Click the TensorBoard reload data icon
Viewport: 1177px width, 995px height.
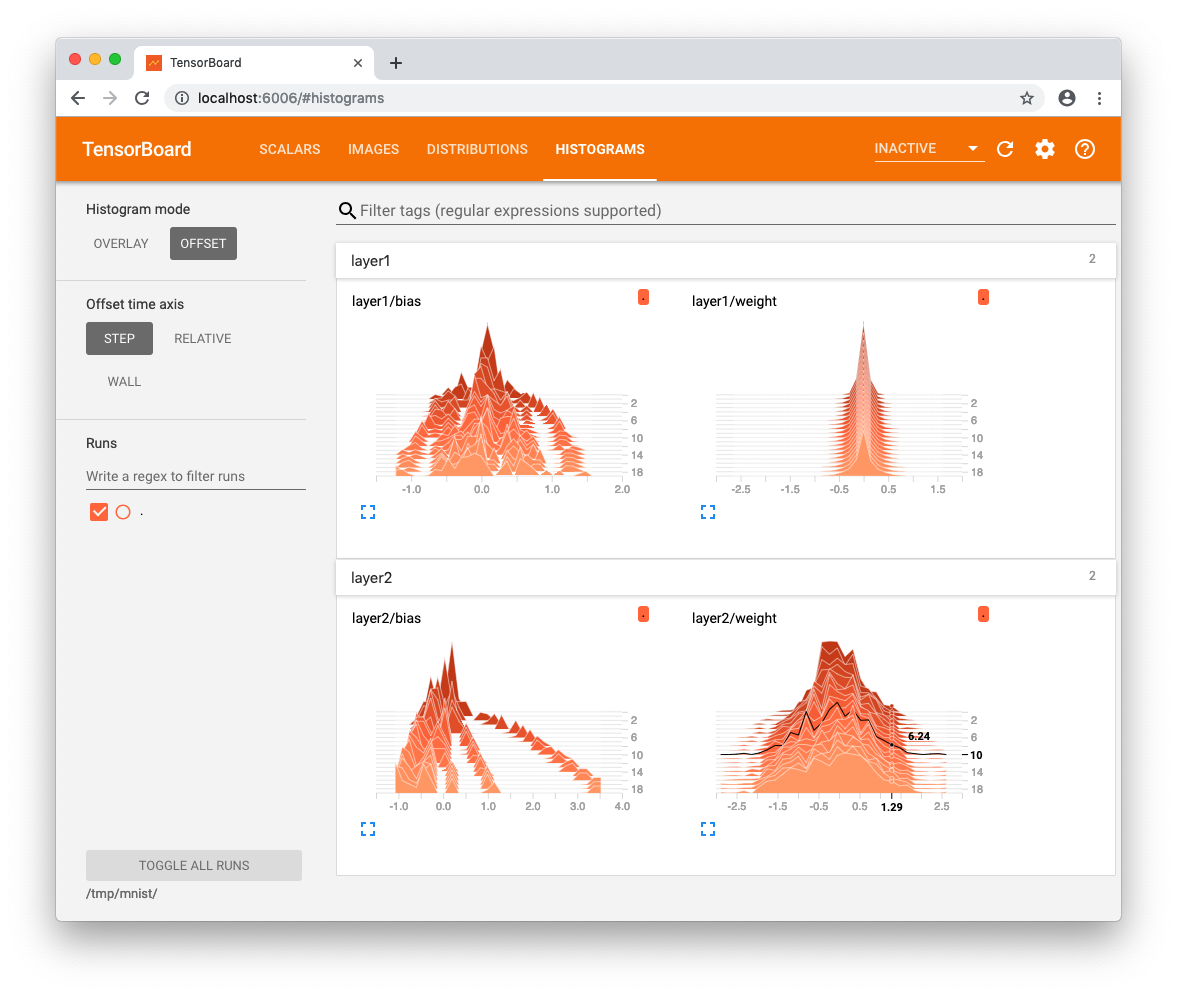click(x=1005, y=149)
